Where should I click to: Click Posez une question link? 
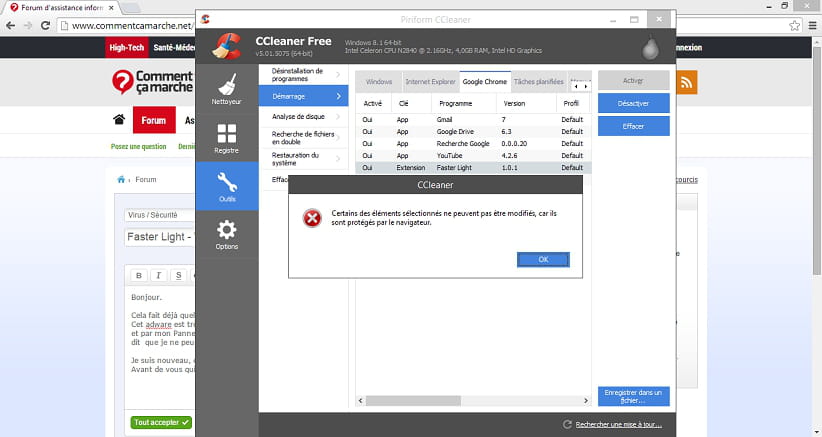(138, 147)
